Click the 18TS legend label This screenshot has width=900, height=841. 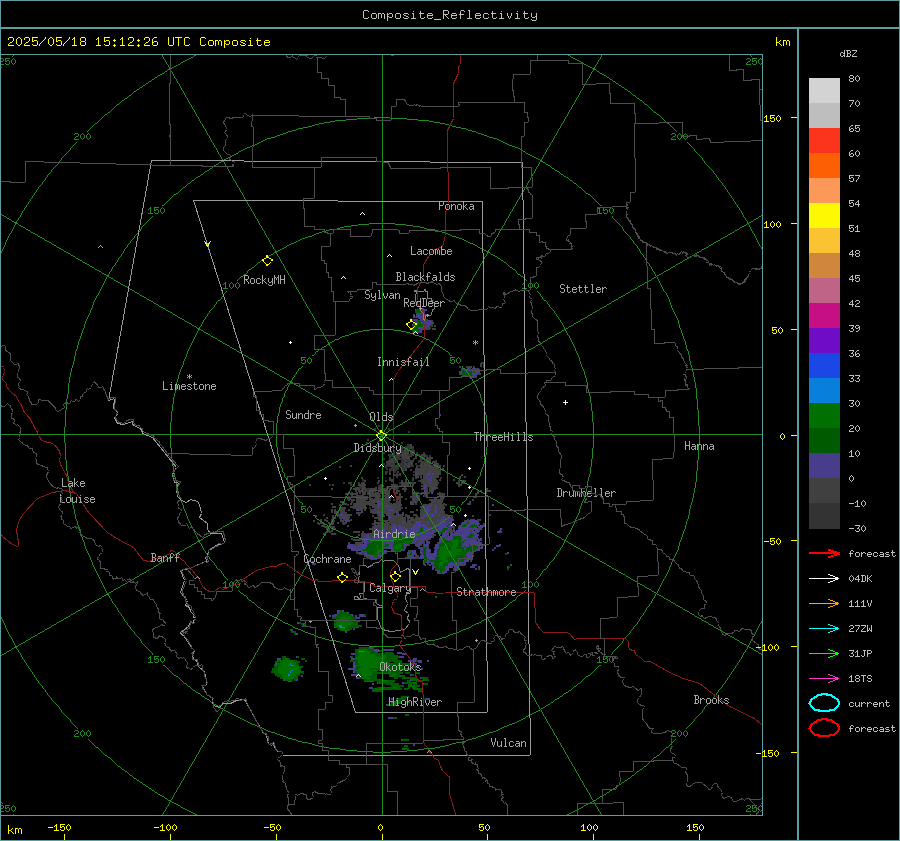(860, 679)
